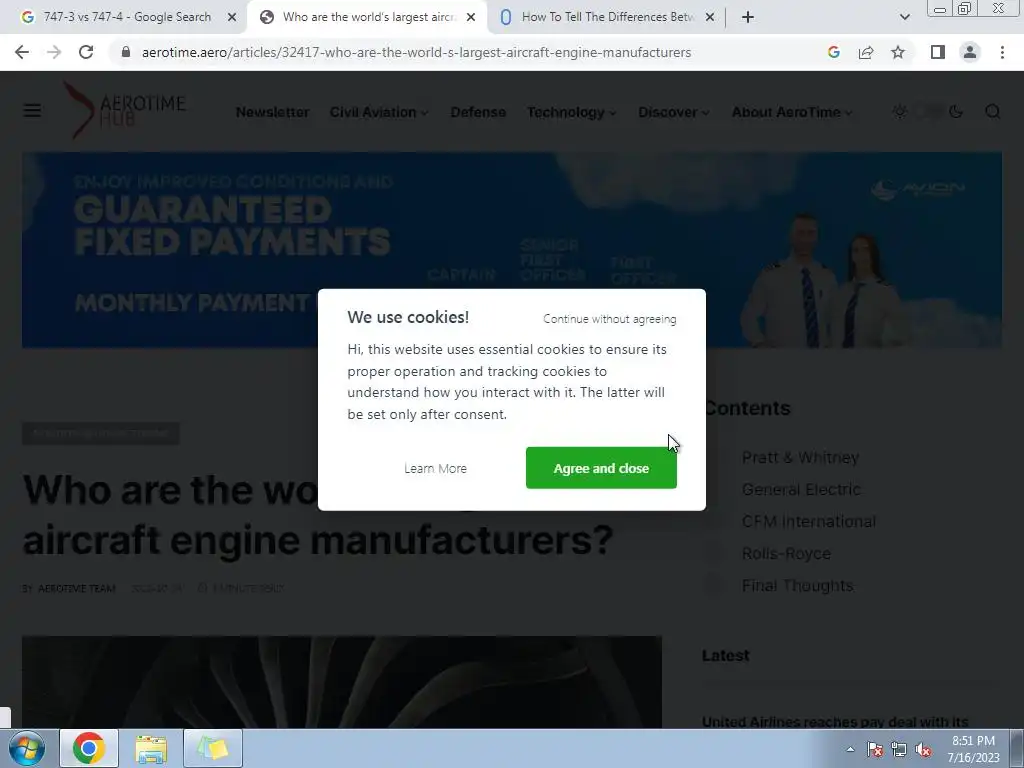The width and height of the screenshot is (1024, 768).
Task: Open Learn More about cookies
Action: pos(435,468)
